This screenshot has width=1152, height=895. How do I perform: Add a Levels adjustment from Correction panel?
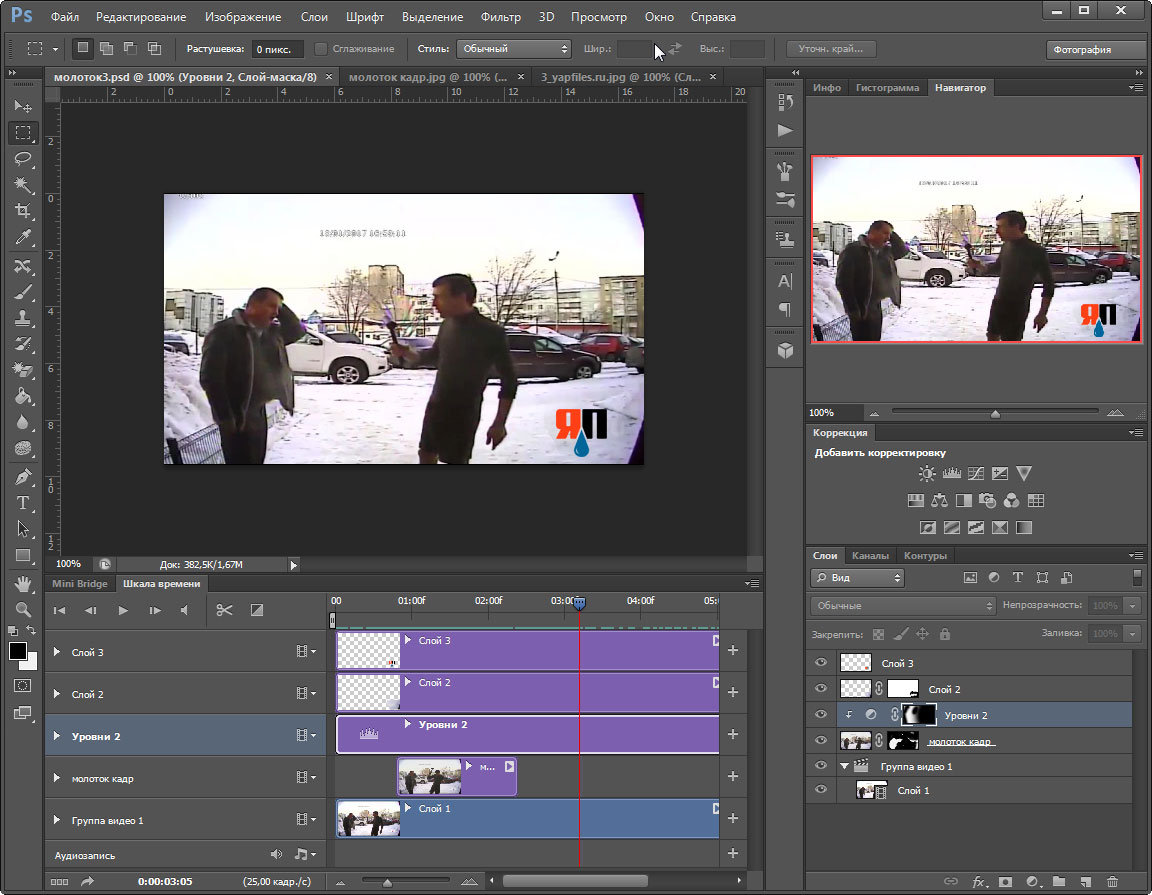[951, 474]
